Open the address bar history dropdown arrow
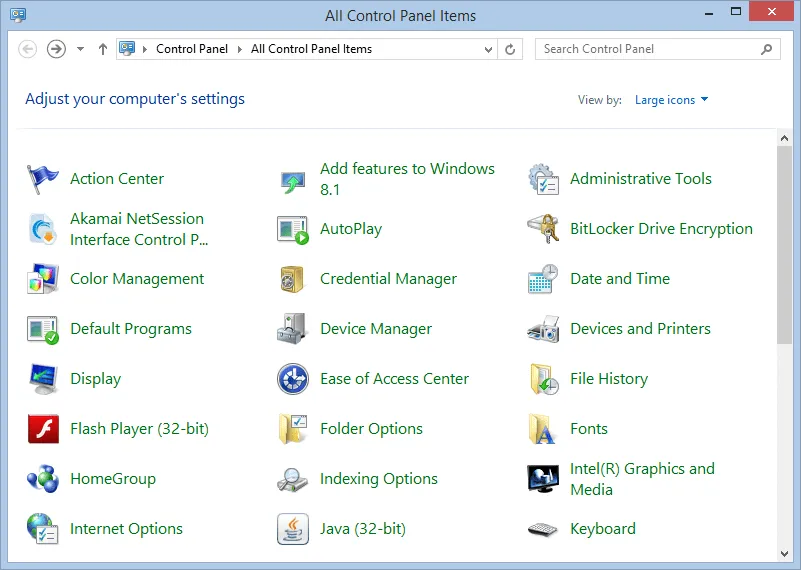801x570 pixels. (488, 49)
